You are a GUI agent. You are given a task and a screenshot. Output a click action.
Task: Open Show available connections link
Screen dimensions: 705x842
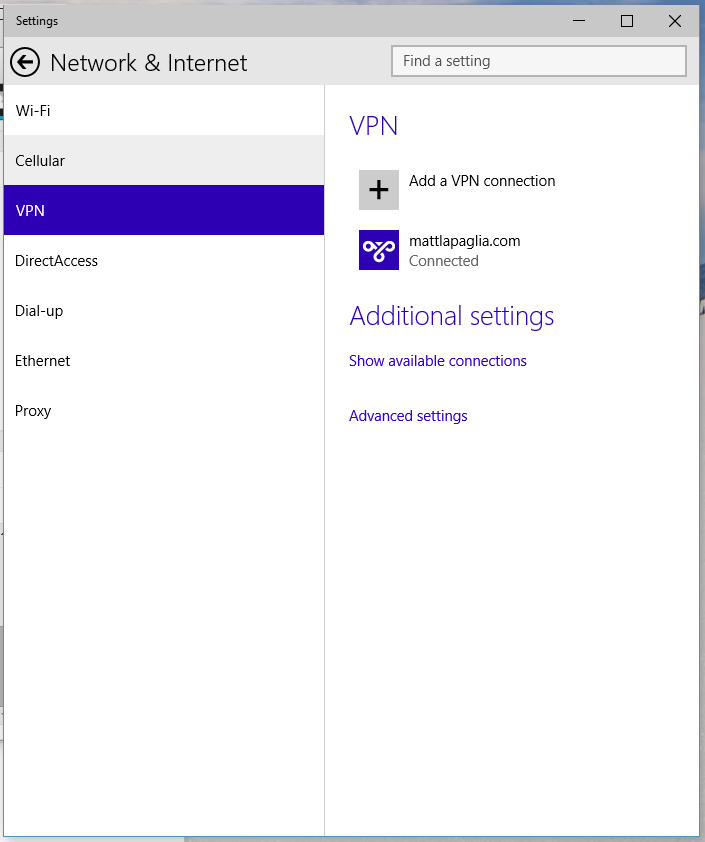[438, 361]
